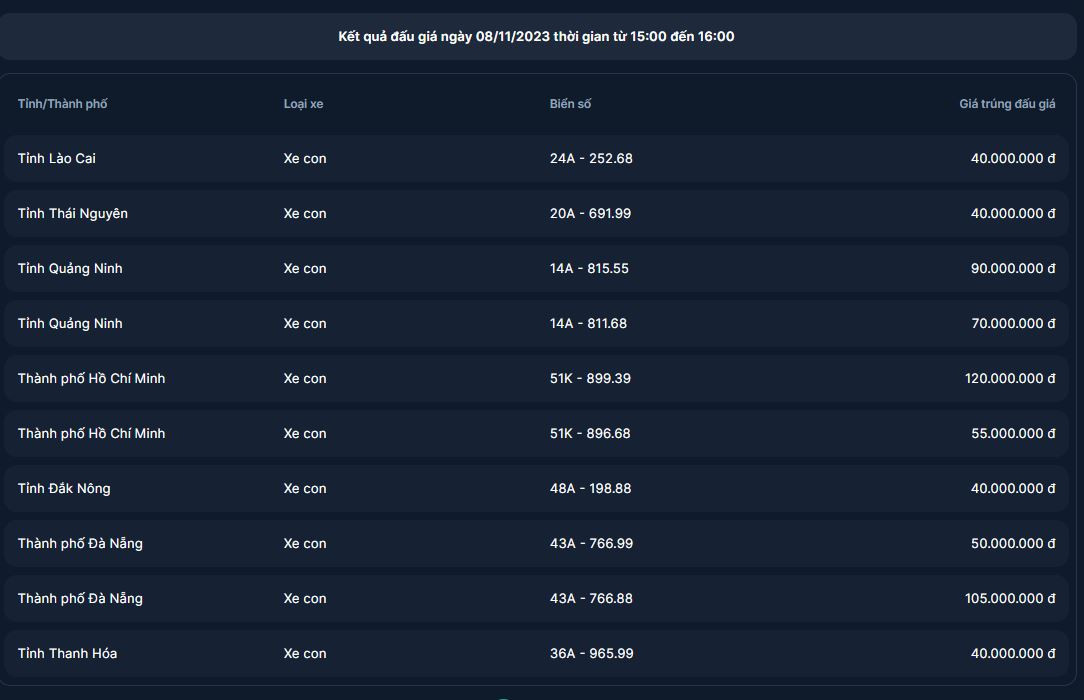This screenshot has height=700, width=1084.
Task: Click the 55.000.000 đ winning price
Action: (1013, 434)
